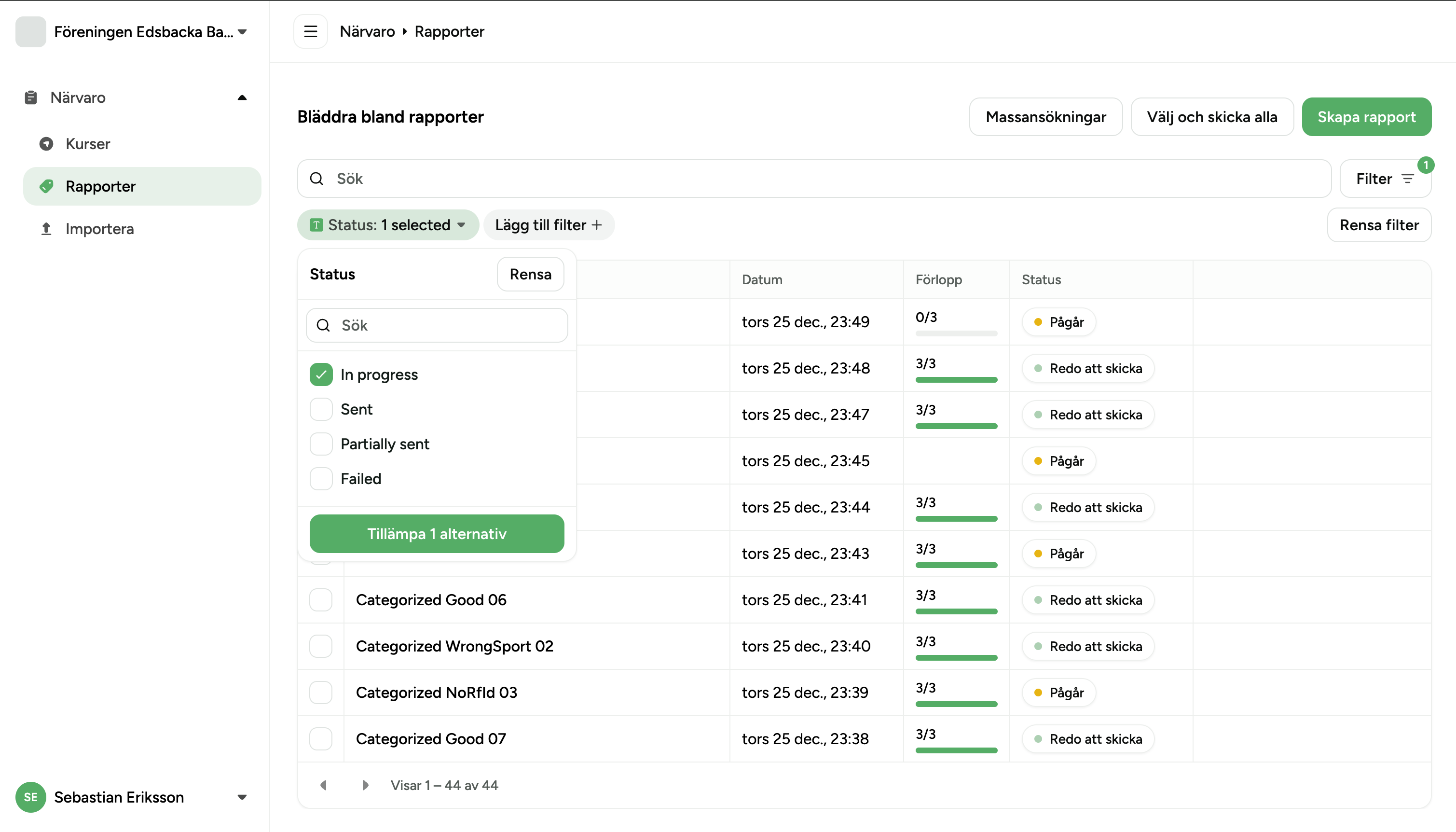The width and height of the screenshot is (1456, 832).
Task: Click the Massansökningar button
Action: 1046,117
